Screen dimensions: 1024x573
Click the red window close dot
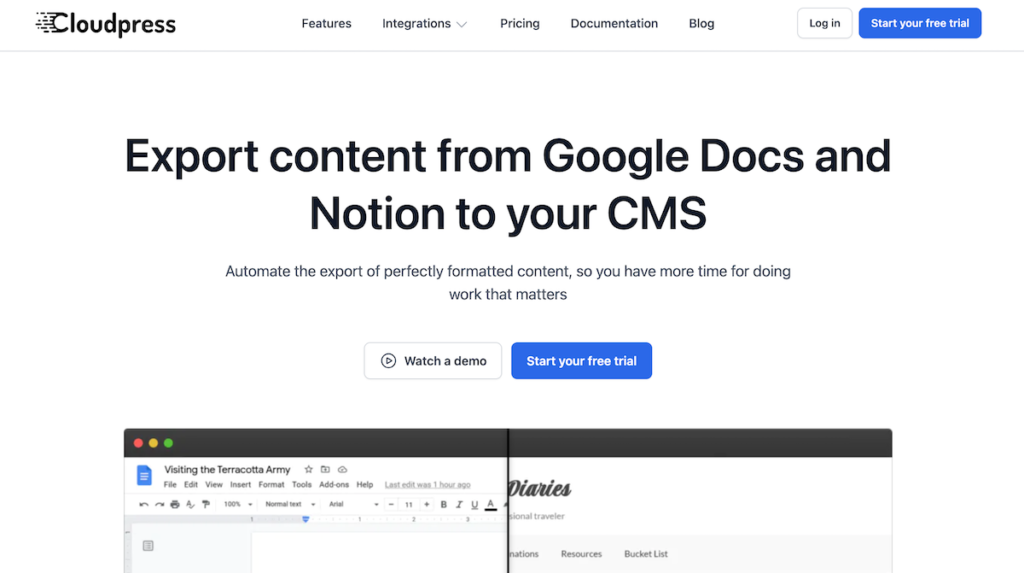click(x=138, y=443)
